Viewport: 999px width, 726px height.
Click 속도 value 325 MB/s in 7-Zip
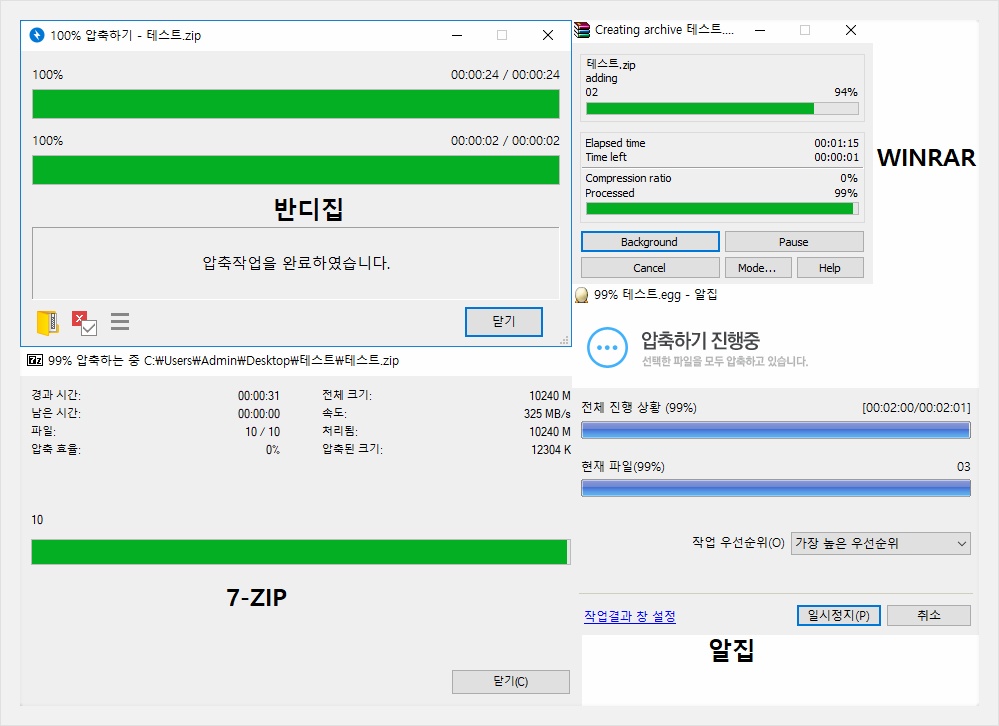pos(547,414)
